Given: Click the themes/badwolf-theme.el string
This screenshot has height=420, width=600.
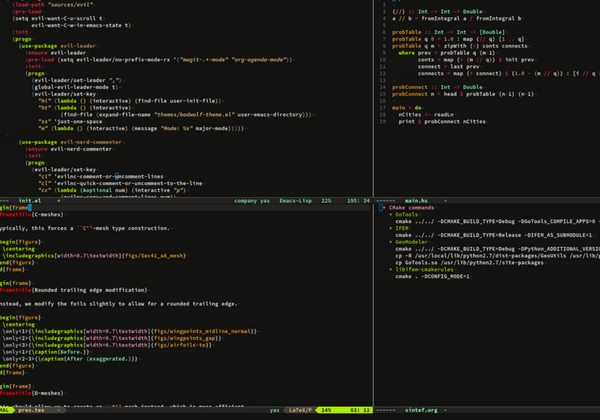Looking at the screenshot, I should 194,115.
